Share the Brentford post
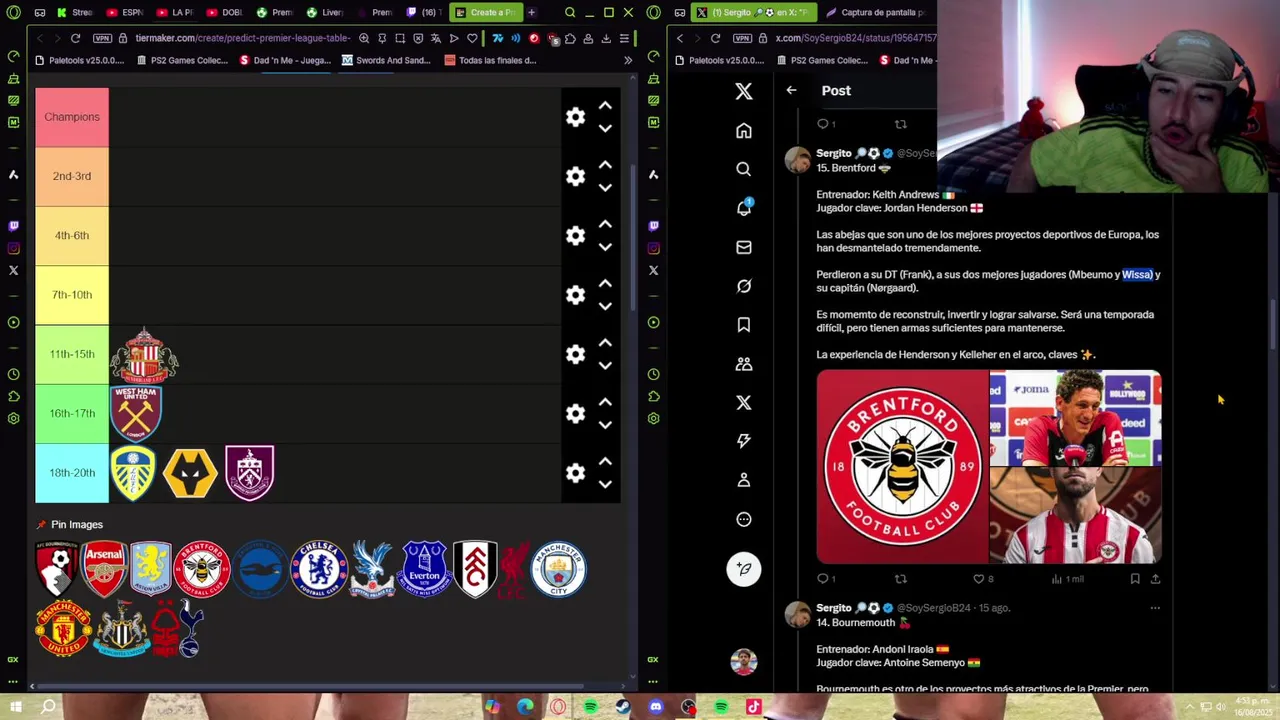 point(1155,578)
